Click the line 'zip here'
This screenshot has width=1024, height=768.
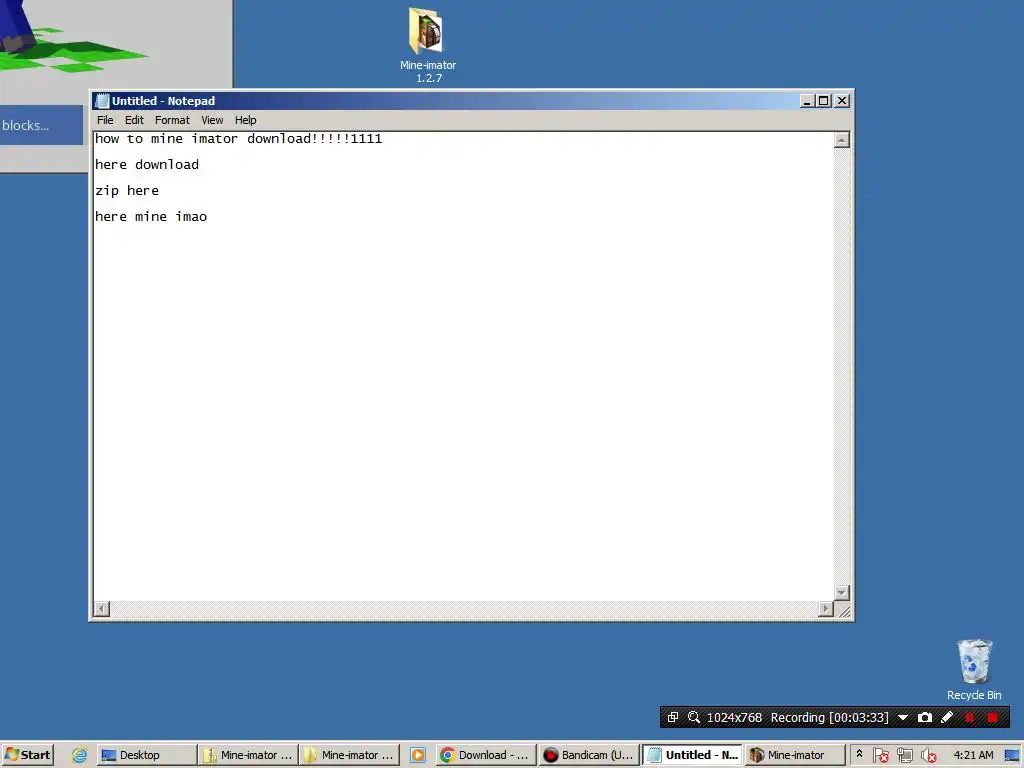pos(127,191)
